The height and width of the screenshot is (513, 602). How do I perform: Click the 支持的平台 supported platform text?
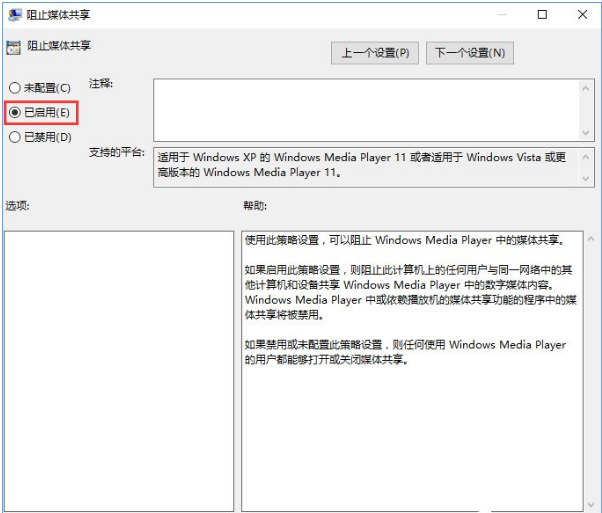(362, 165)
